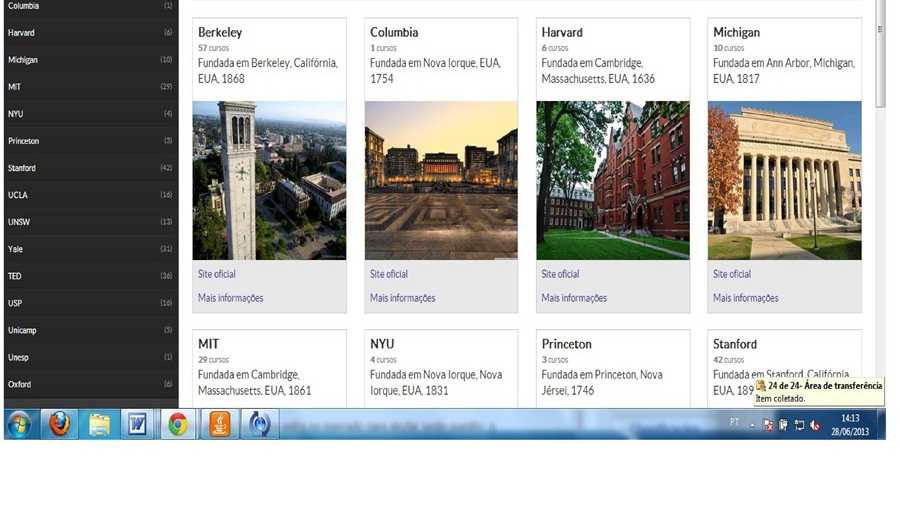Select Stanford in the sidebar list

pyautogui.click(x=22, y=168)
